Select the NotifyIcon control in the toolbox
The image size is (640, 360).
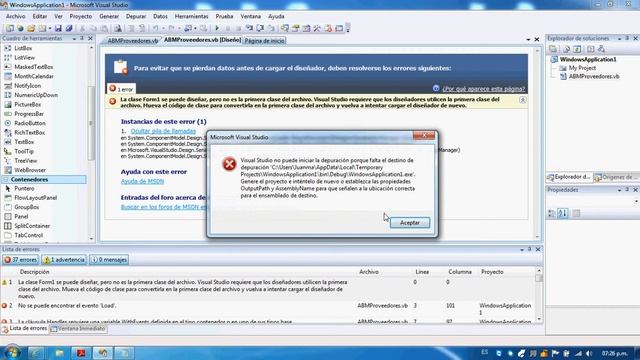click(x=27, y=86)
